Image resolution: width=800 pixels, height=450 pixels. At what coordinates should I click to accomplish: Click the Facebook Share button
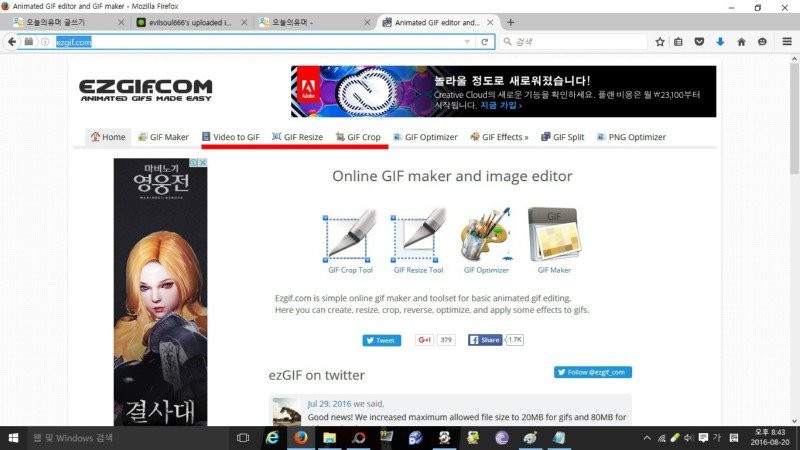(x=485, y=340)
